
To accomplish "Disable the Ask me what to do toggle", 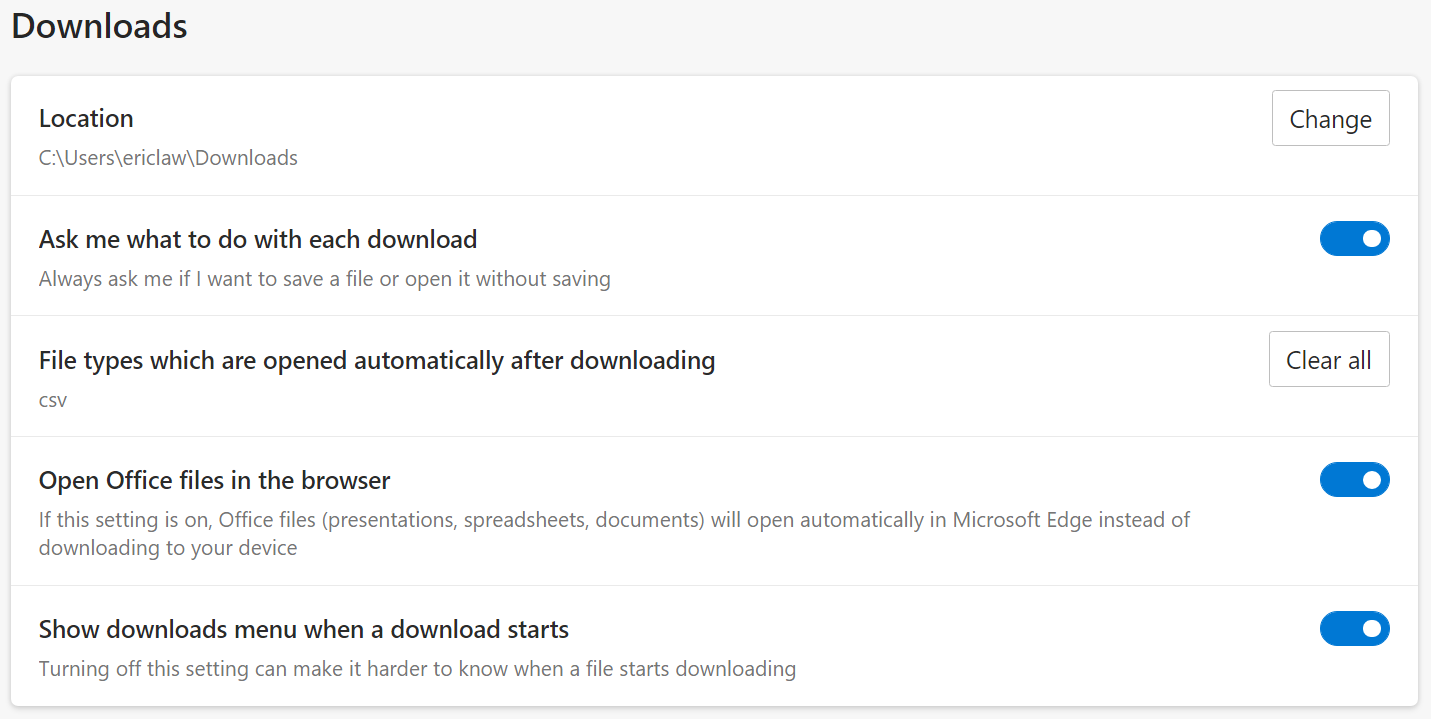I will pyautogui.click(x=1354, y=239).
